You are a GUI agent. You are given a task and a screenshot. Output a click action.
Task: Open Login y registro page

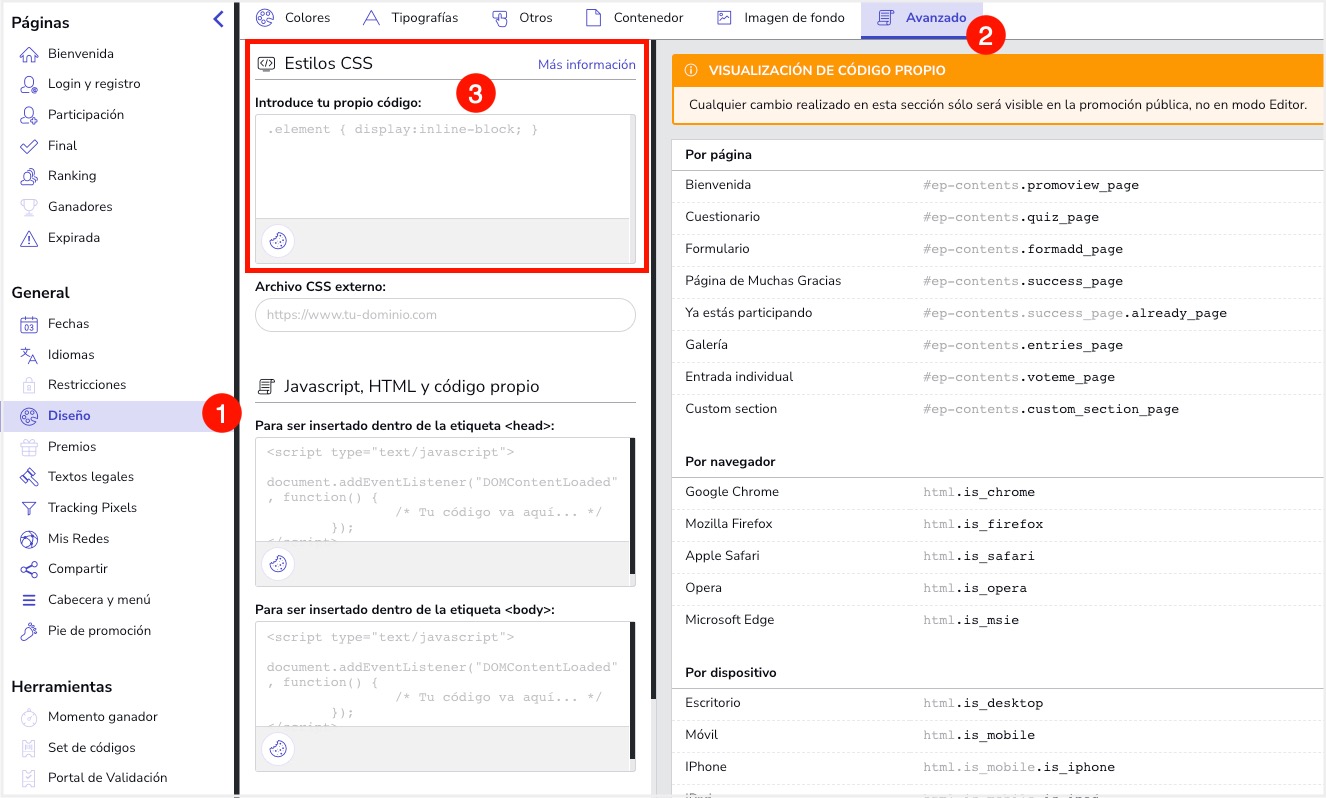pos(94,84)
